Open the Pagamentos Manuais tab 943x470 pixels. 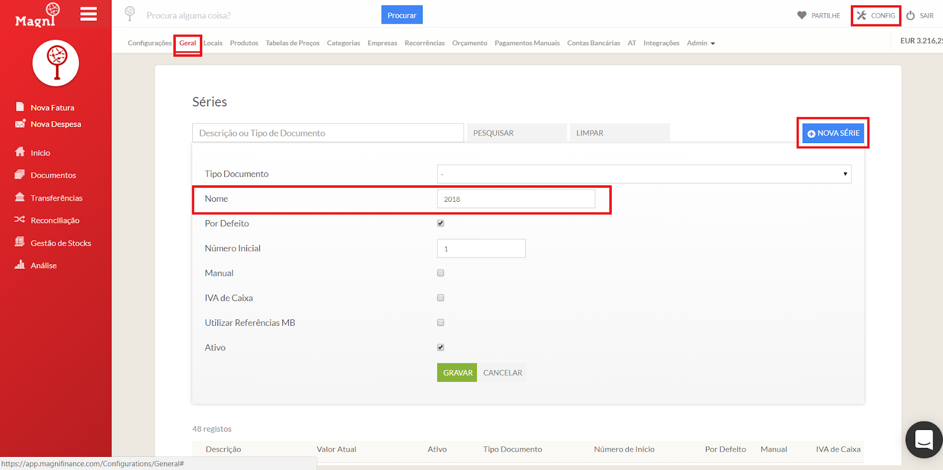pyautogui.click(x=527, y=43)
